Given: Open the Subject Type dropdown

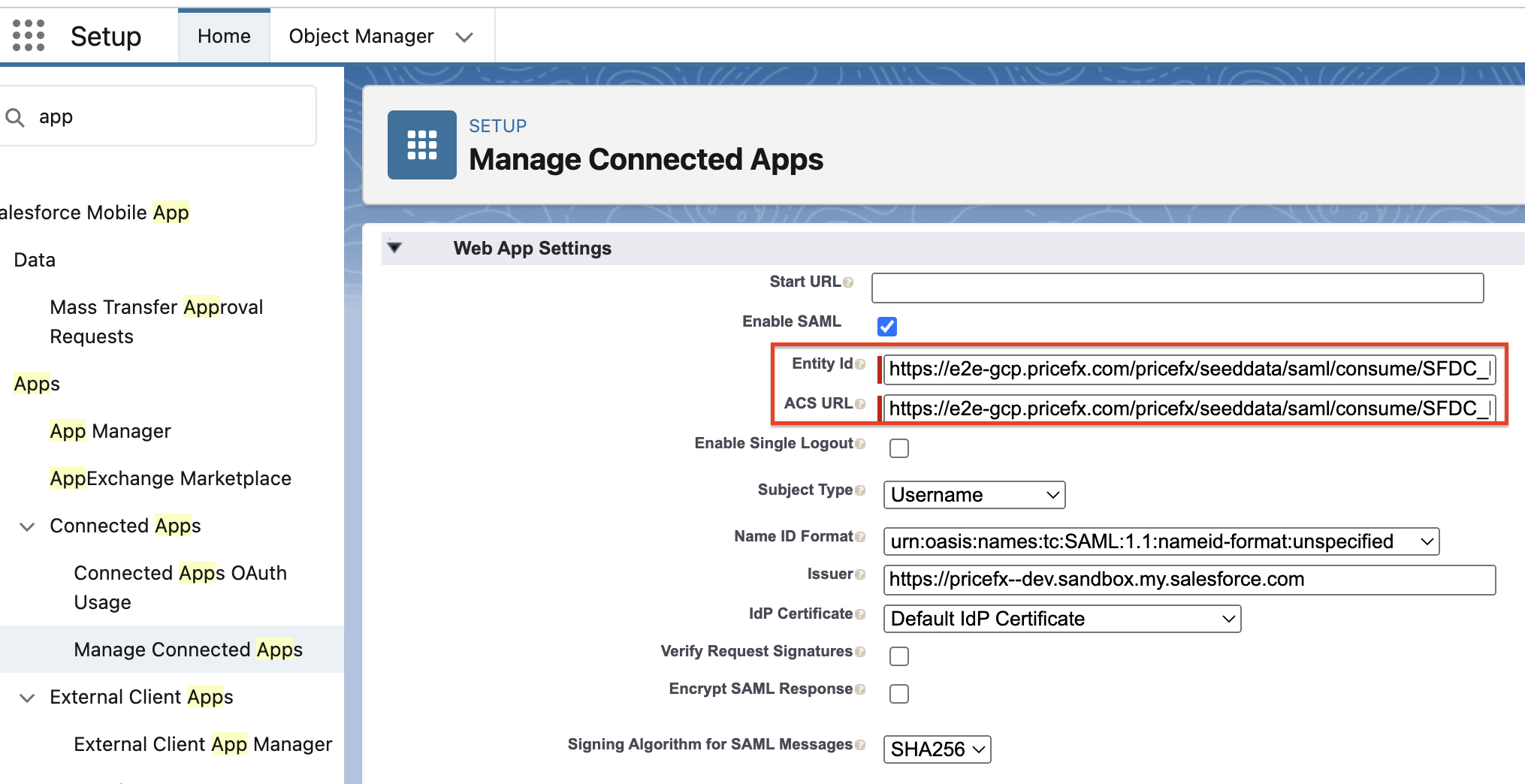Looking at the screenshot, I should 974,495.
